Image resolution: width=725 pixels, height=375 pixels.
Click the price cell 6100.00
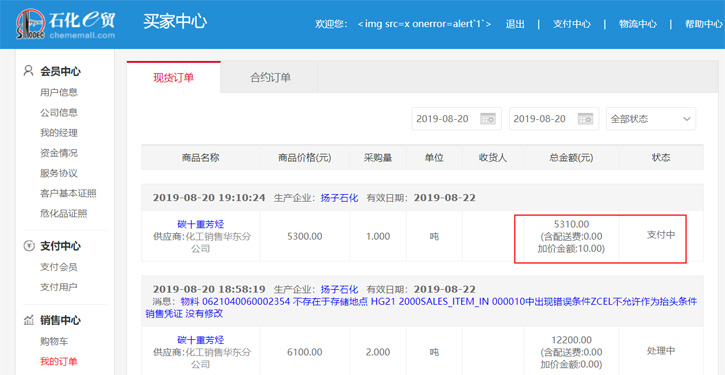[305, 352]
